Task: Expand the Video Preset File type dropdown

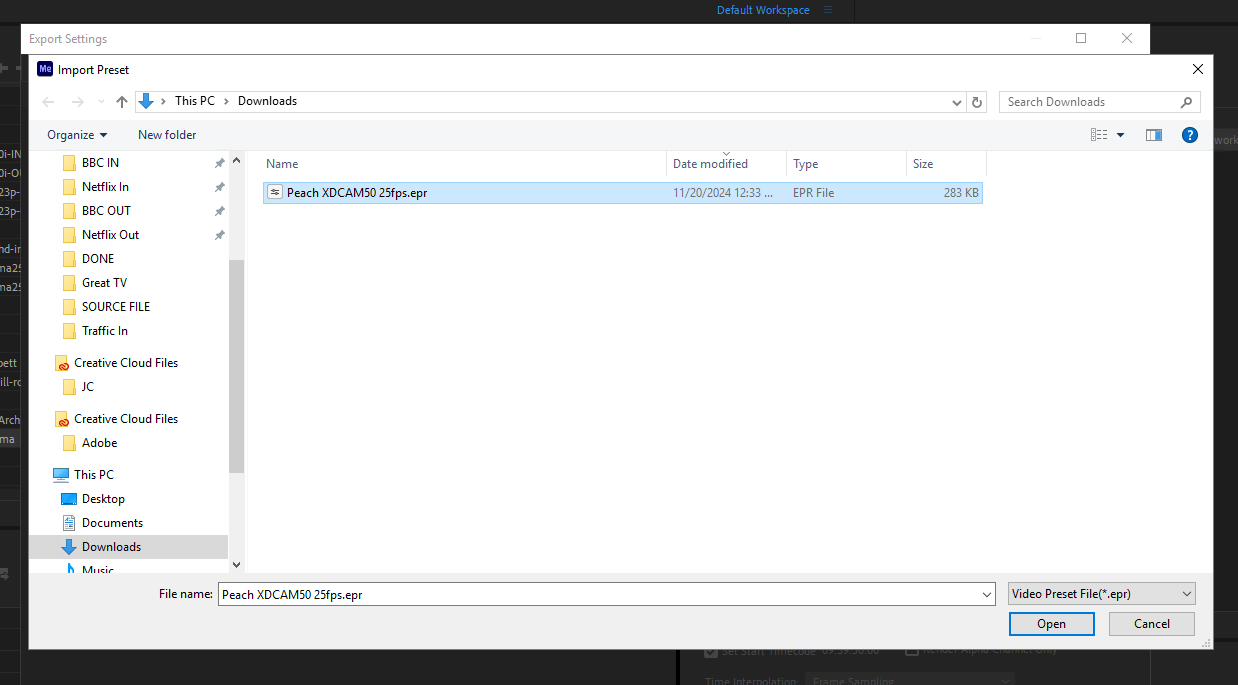Action: point(1101,594)
